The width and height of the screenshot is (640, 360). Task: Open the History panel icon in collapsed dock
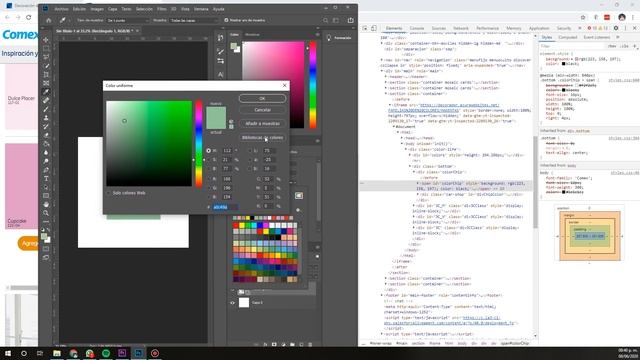[220, 38]
